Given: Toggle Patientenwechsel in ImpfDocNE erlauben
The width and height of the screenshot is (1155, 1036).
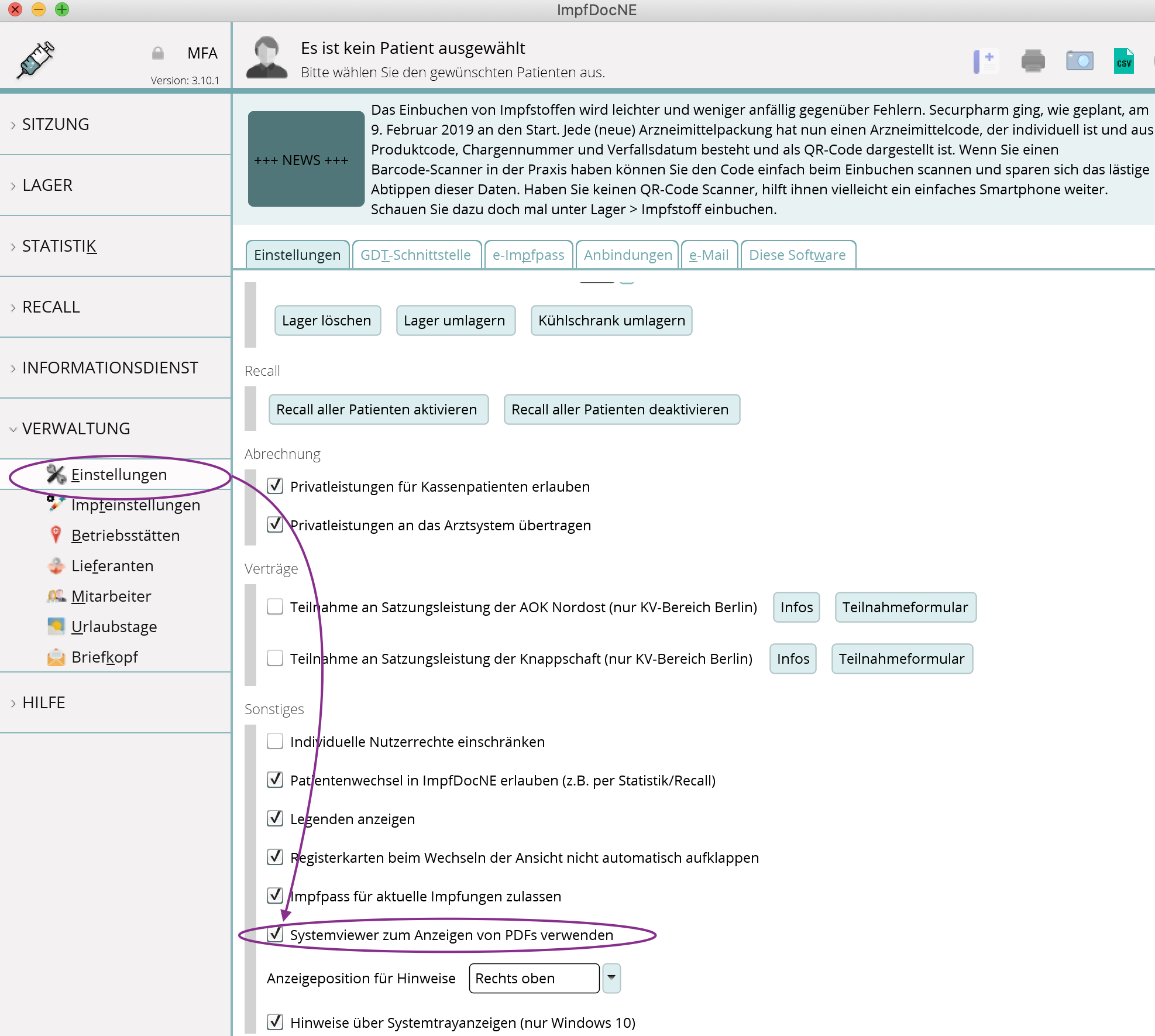Looking at the screenshot, I should pyautogui.click(x=275, y=780).
